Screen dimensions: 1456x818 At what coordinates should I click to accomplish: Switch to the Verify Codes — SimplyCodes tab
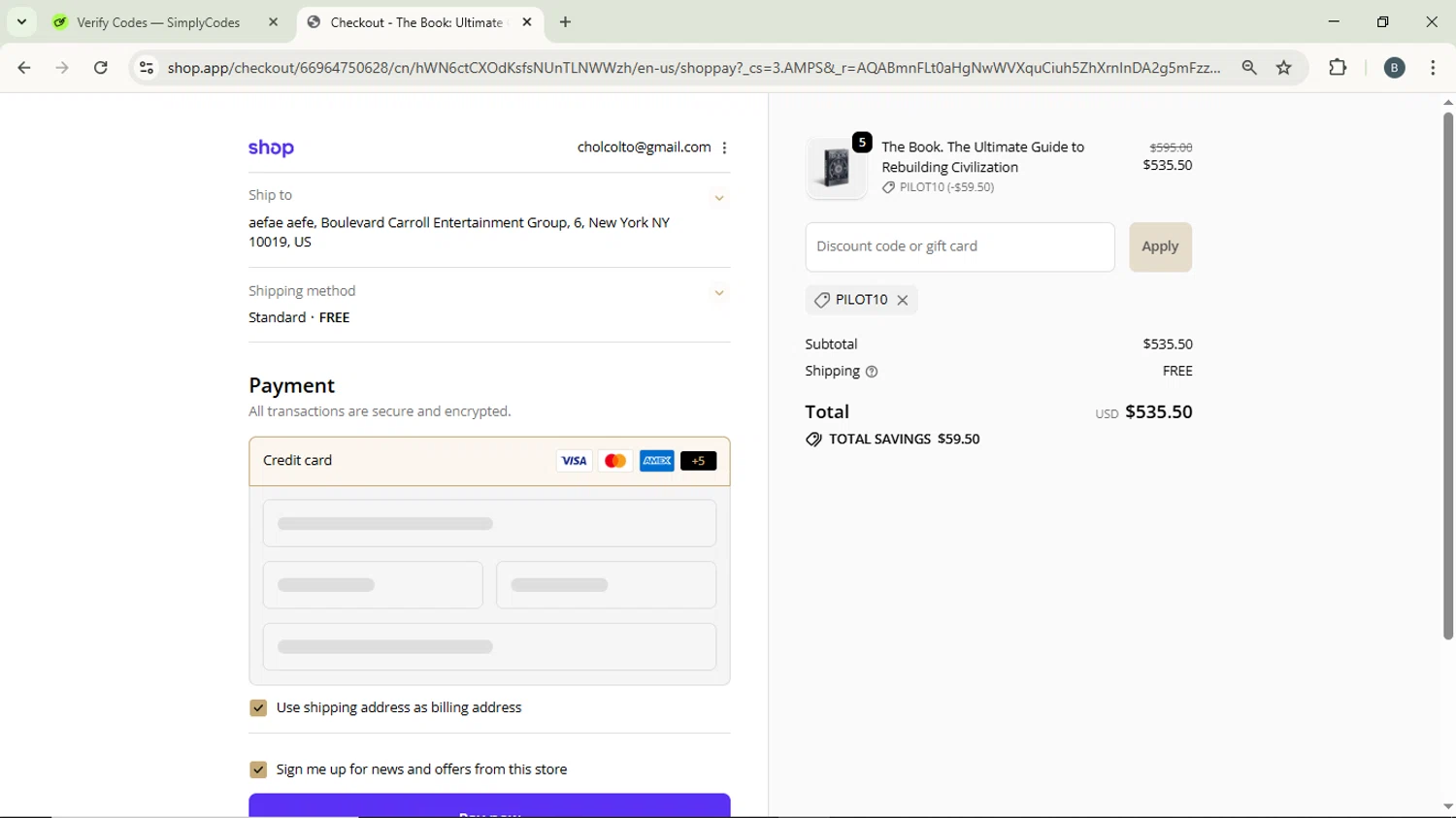158,22
